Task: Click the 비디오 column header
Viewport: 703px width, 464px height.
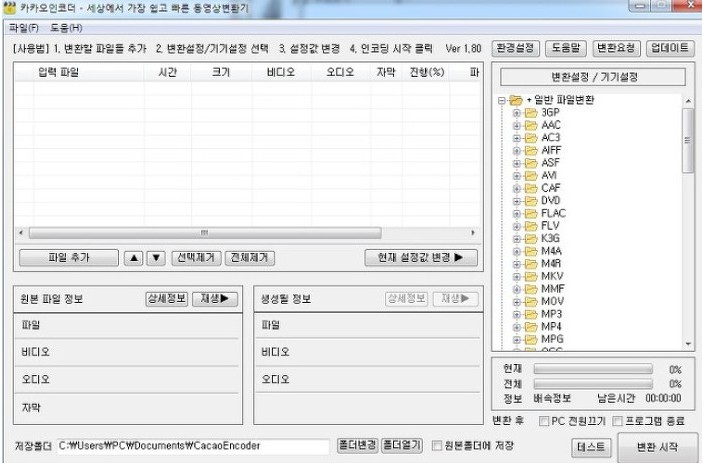Action: tap(281, 72)
